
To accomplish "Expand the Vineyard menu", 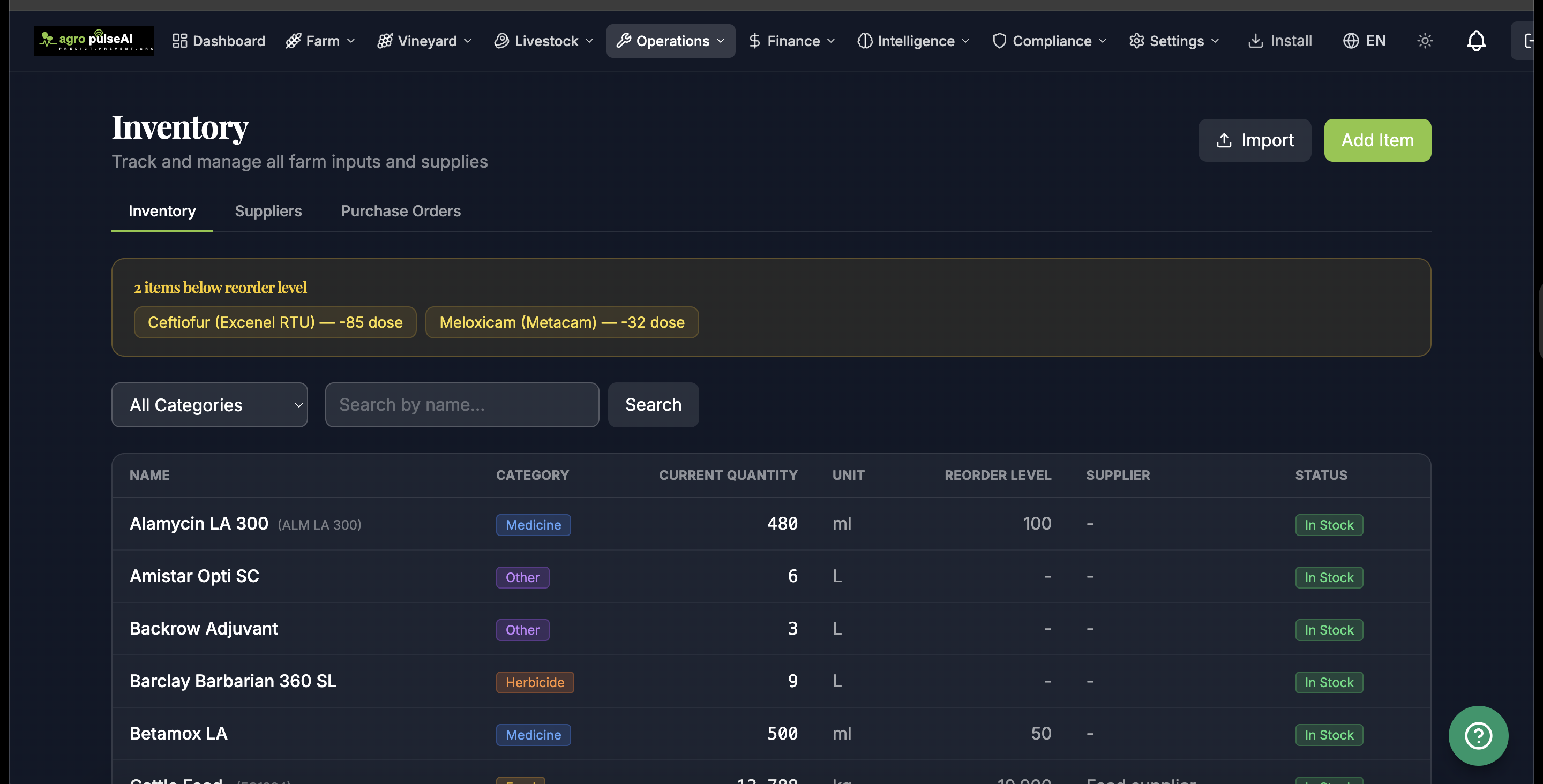I will [x=425, y=41].
